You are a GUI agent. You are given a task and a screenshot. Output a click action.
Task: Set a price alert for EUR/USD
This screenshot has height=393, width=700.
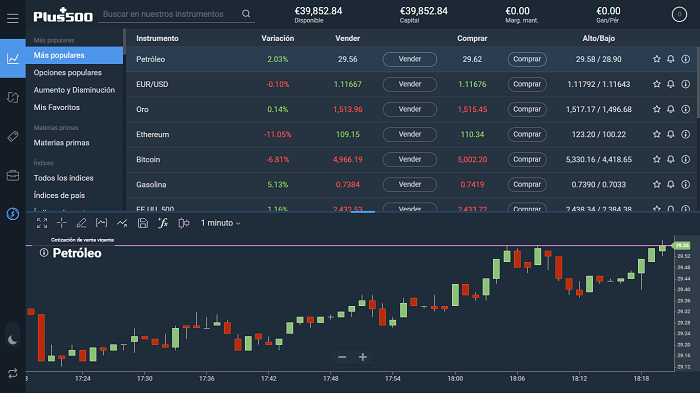(x=671, y=84)
